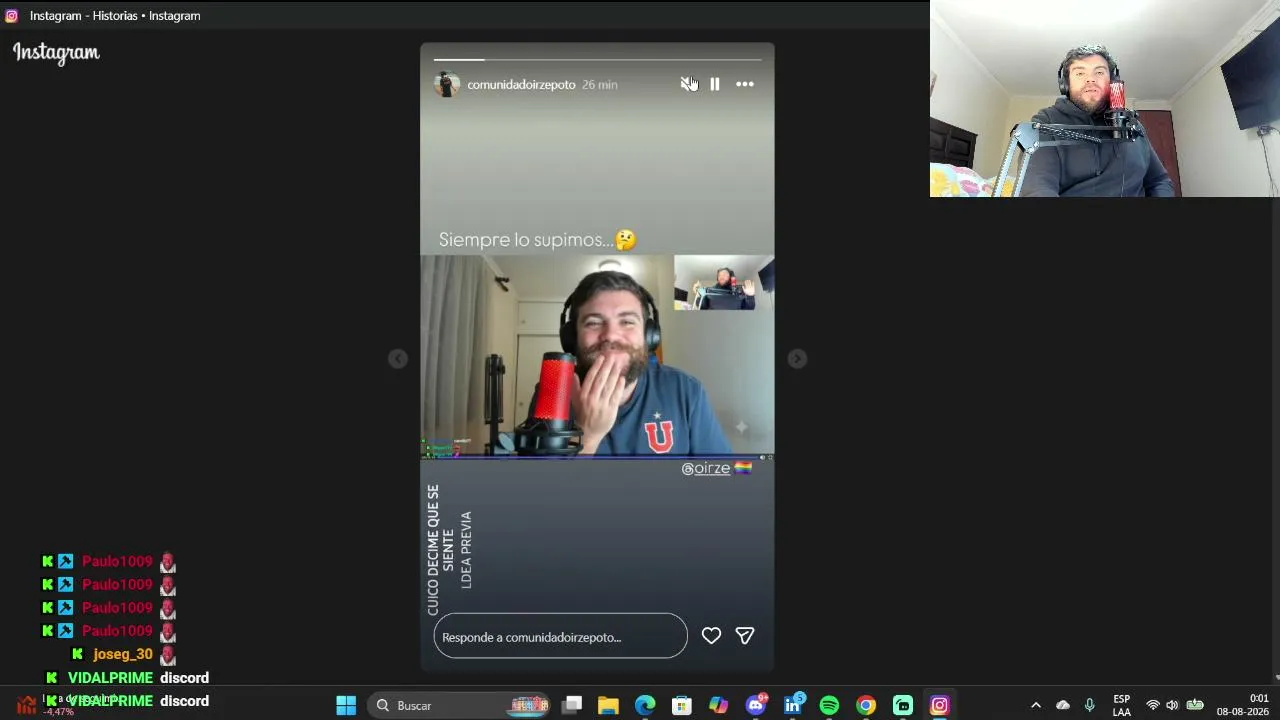Unmute the story audio

pyautogui.click(x=687, y=84)
